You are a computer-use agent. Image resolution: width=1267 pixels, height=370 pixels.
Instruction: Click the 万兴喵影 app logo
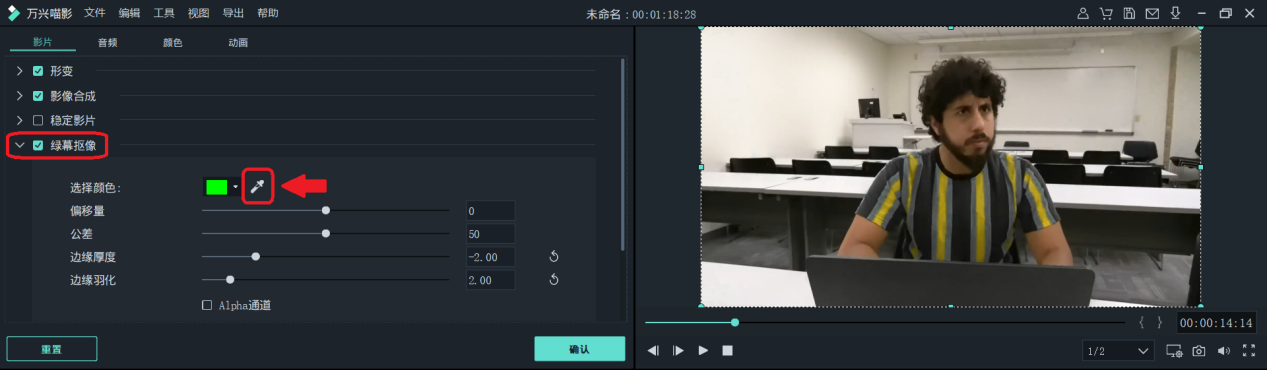pyautogui.click(x=14, y=13)
